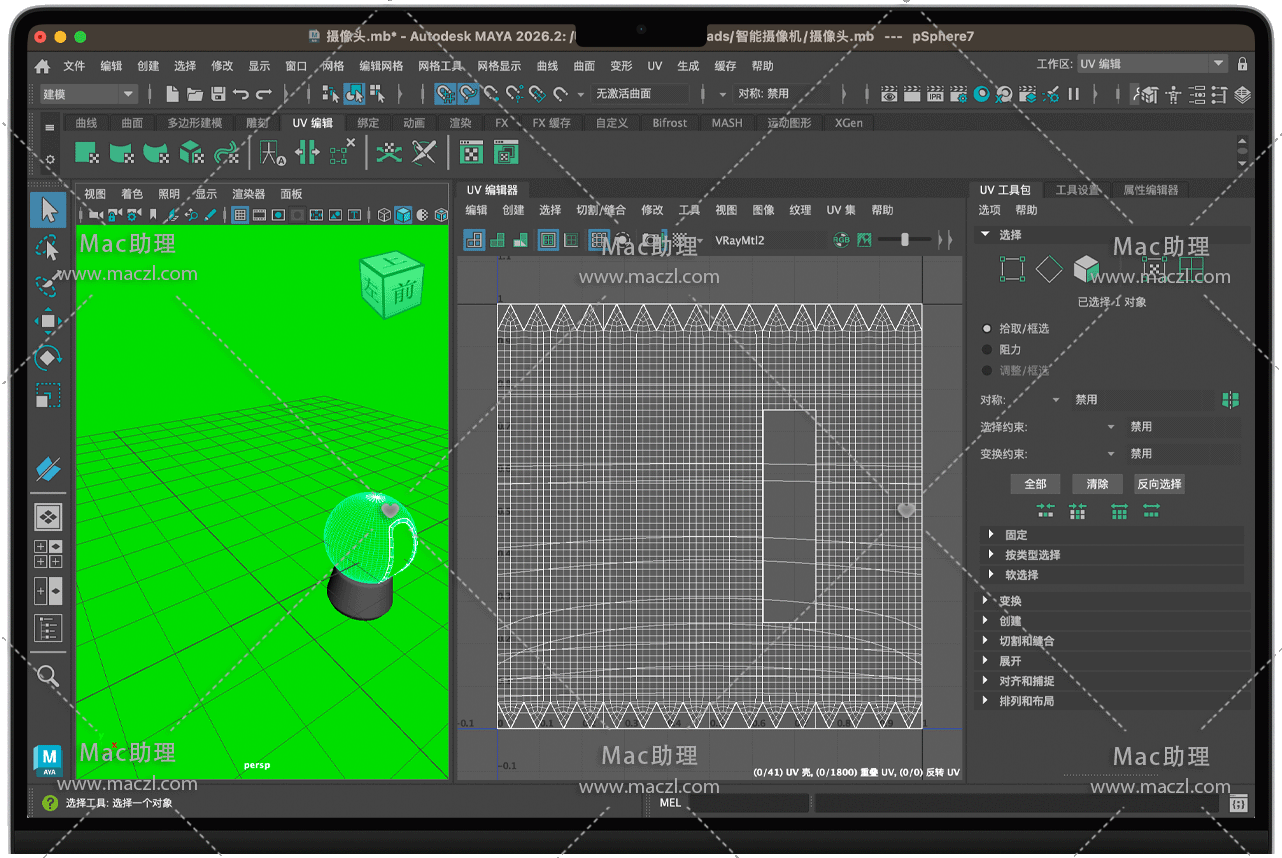Viewport: 1282px width, 858px height.
Task: Click the 清除 button
Action: (1097, 484)
